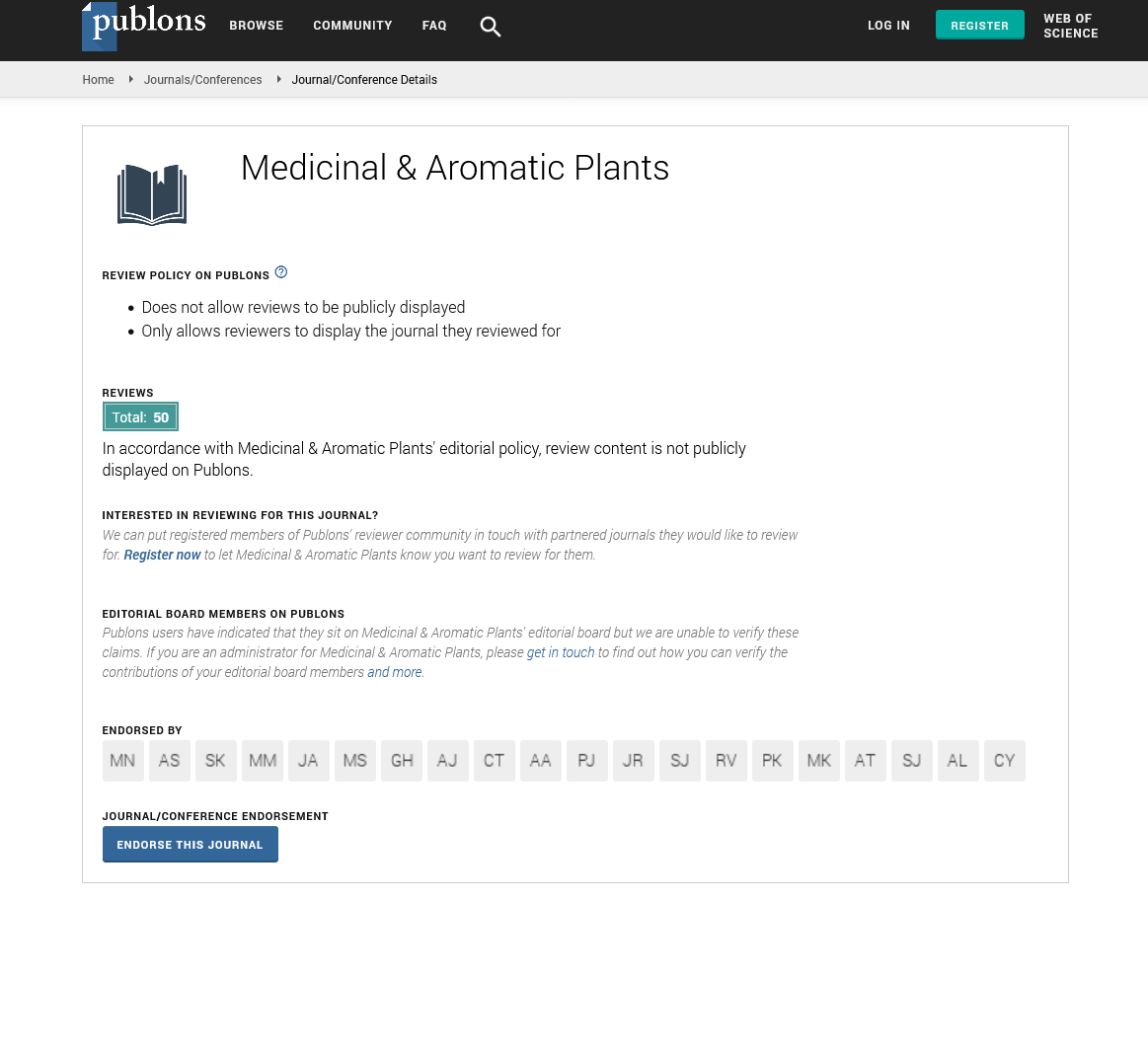Open the MN endorser avatar

122,761
